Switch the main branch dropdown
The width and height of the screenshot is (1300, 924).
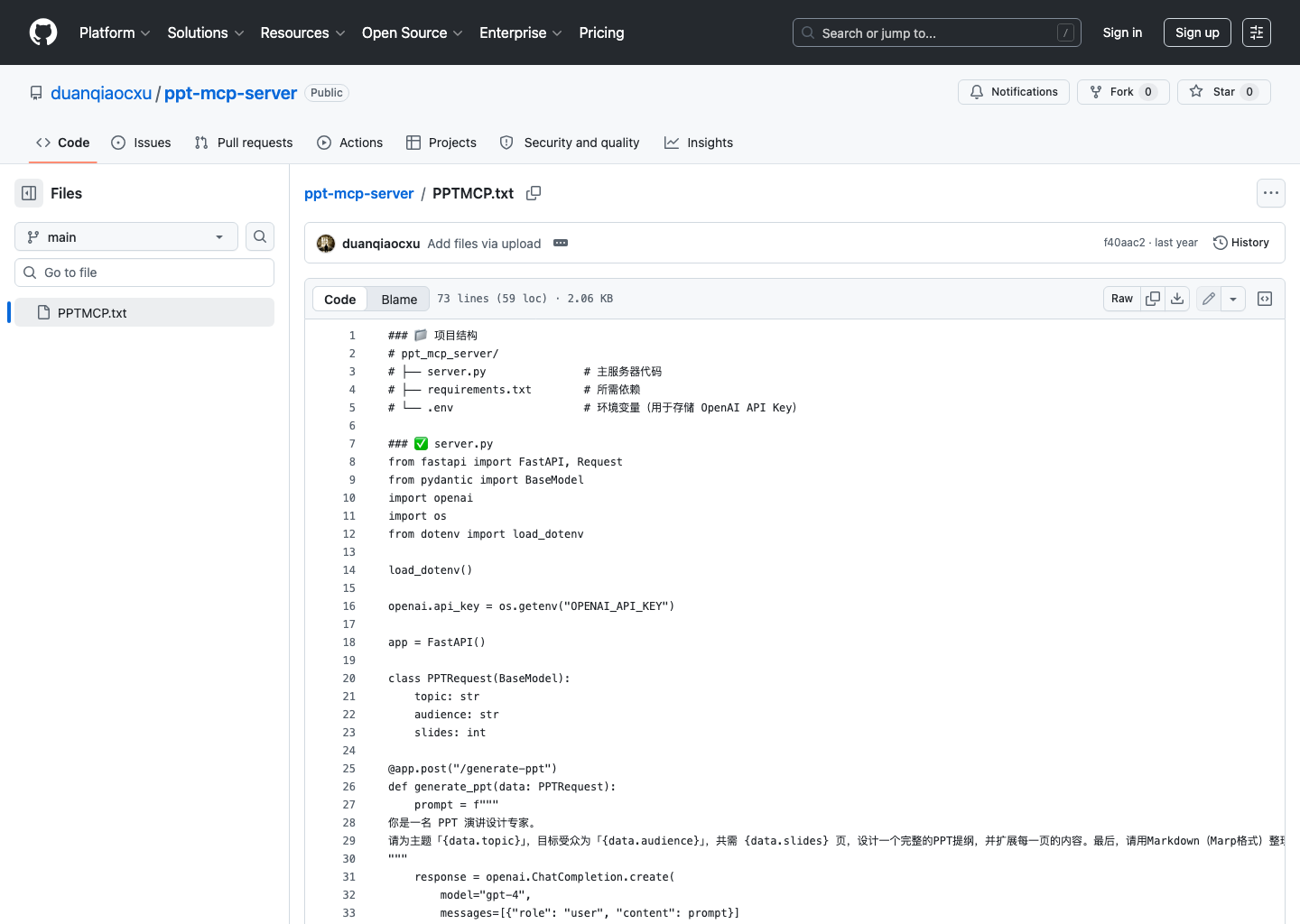tap(126, 236)
